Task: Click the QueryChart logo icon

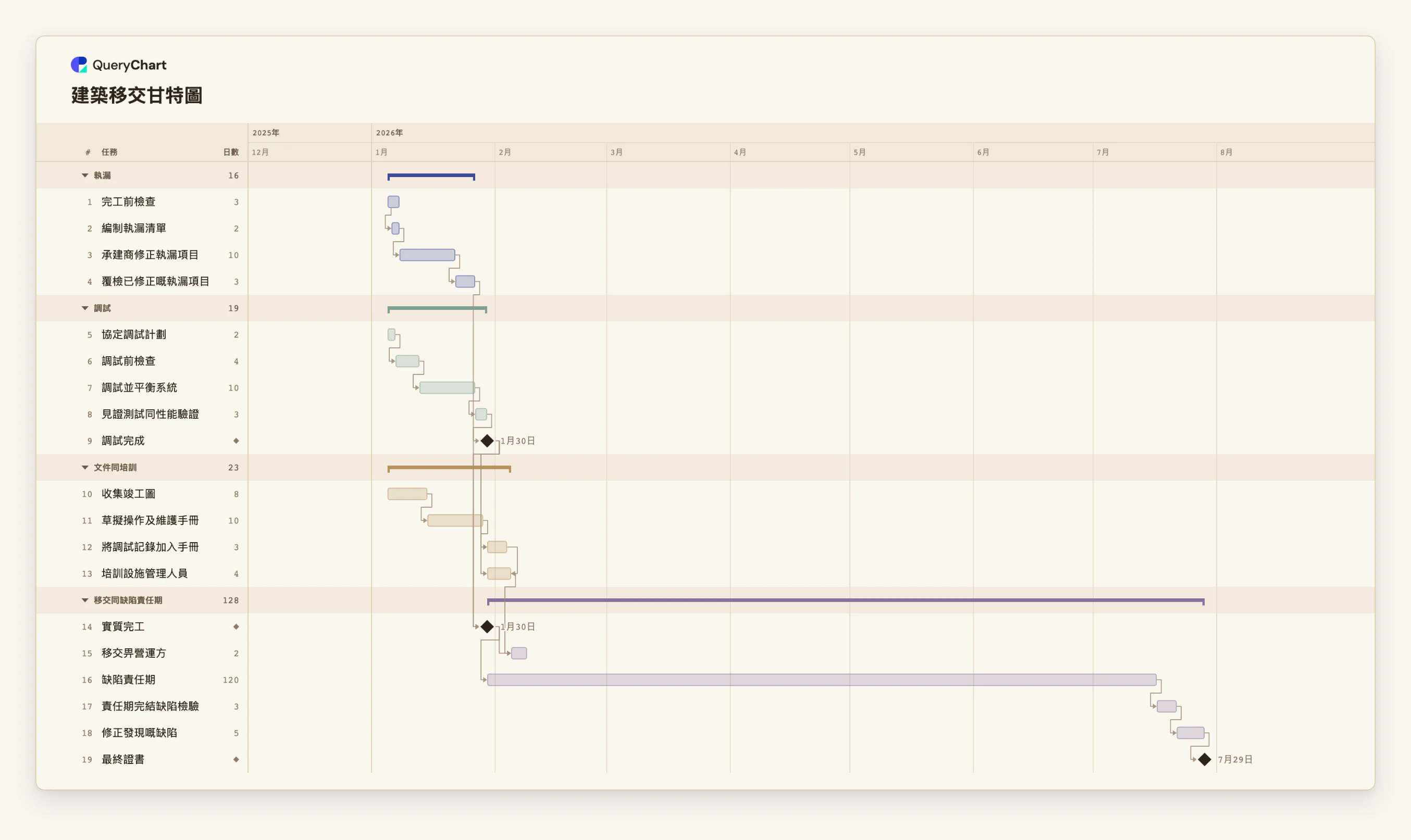Action: (x=79, y=65)
